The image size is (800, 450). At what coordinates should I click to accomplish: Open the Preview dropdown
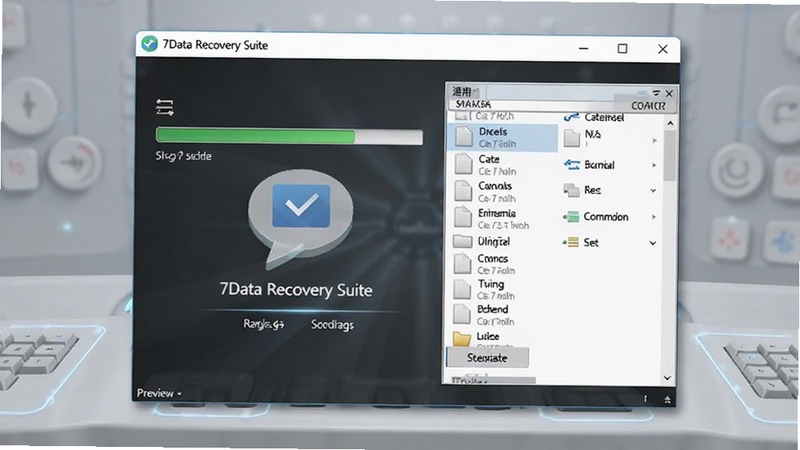tap(159, 393)
